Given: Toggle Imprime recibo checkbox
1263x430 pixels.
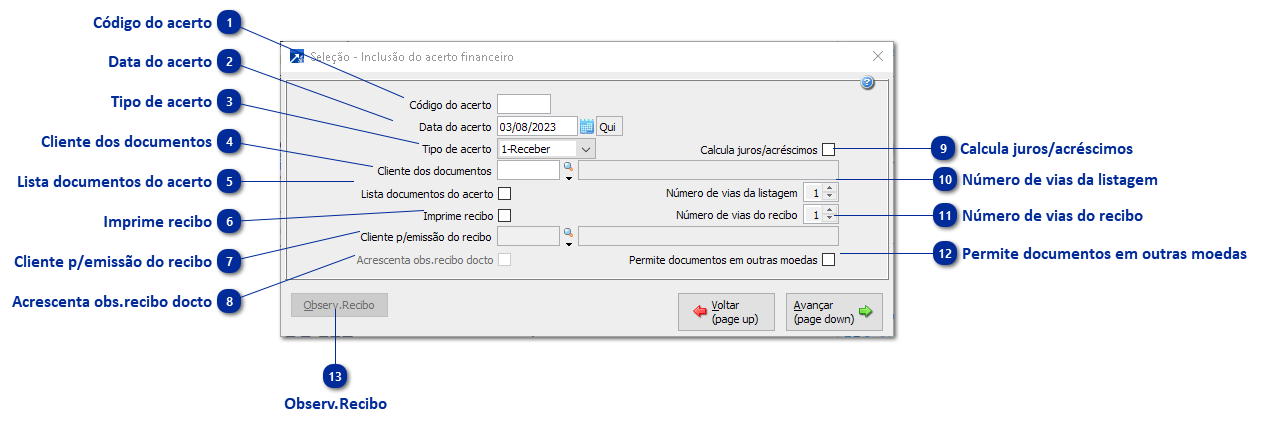Looking at the screenshot, I should pyautogui.click(x=505, y=215).
